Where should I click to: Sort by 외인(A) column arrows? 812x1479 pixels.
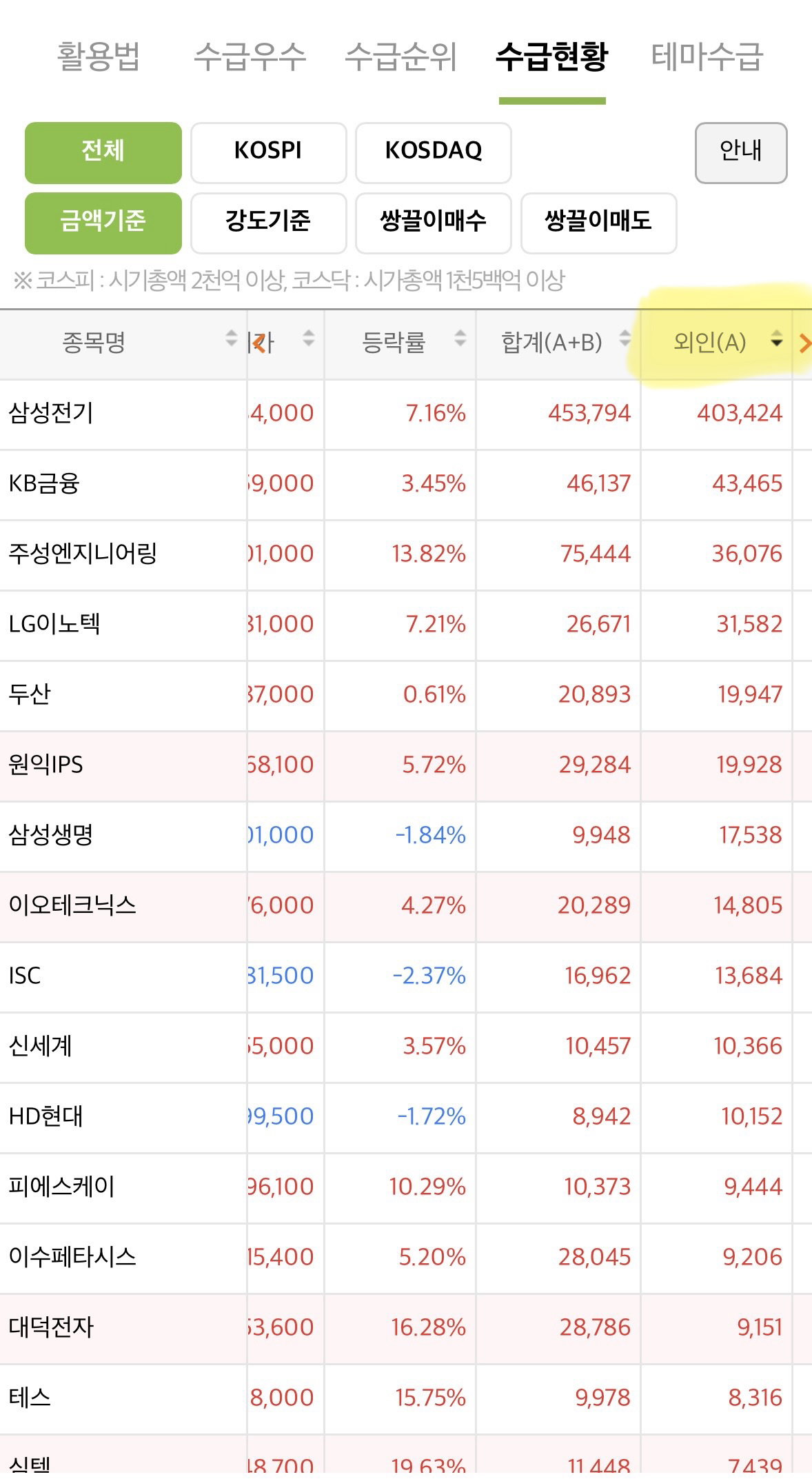coord(776,339)
